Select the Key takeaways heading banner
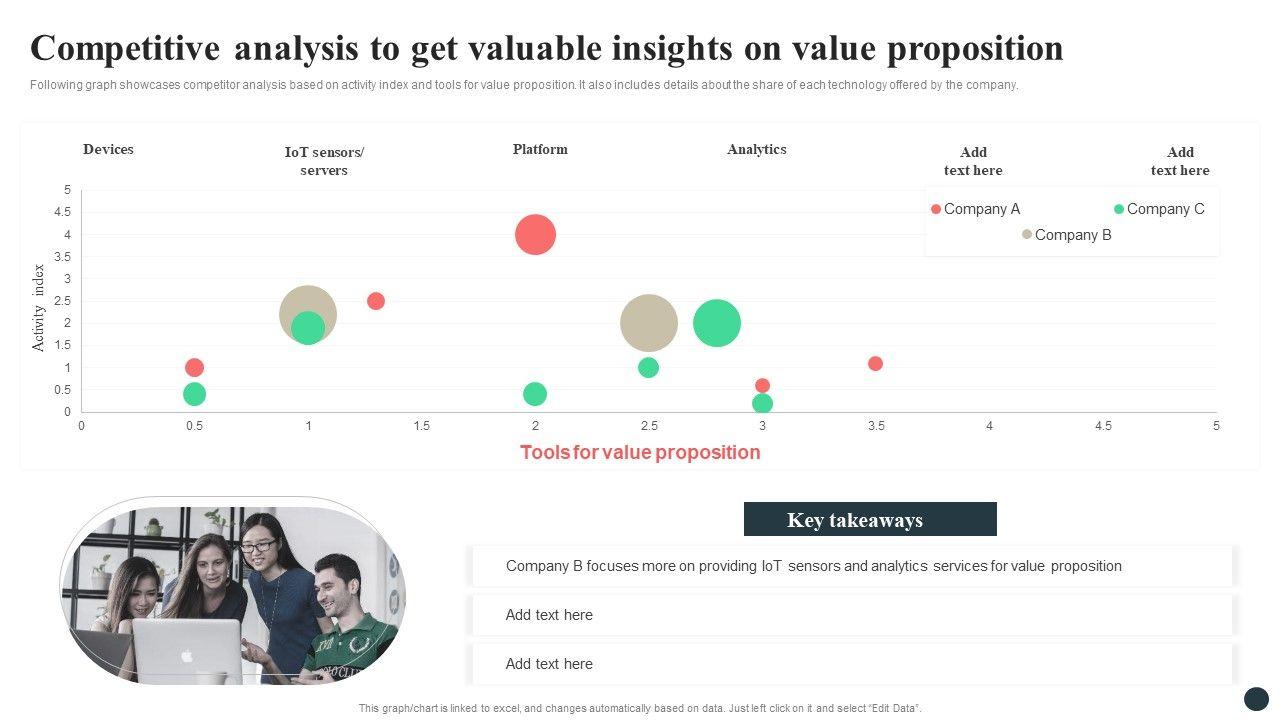The height and width of the screenshot is (720, 1280). [870, 520]
